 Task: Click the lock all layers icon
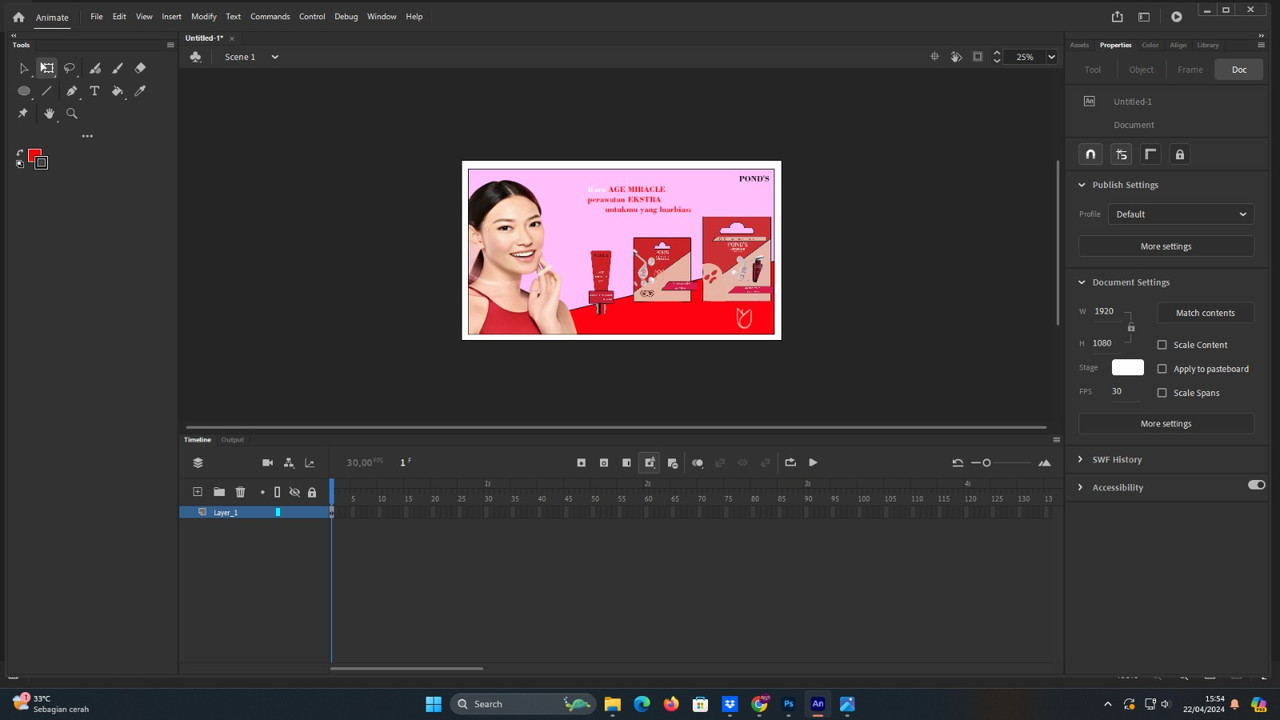[312, 492]
